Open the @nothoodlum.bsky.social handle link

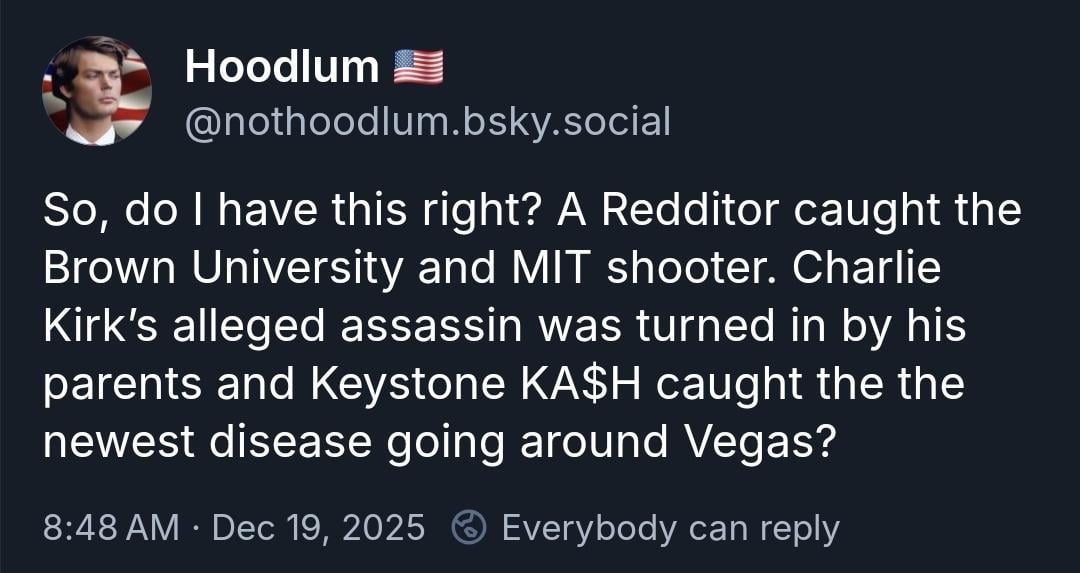tap(428, 122)
